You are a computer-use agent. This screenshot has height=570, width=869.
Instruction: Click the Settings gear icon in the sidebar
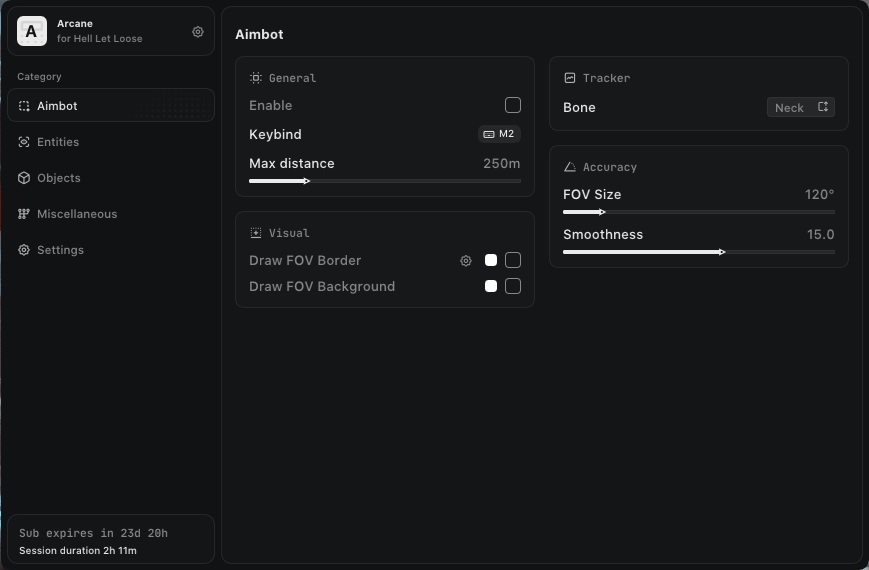click(24, 250)
